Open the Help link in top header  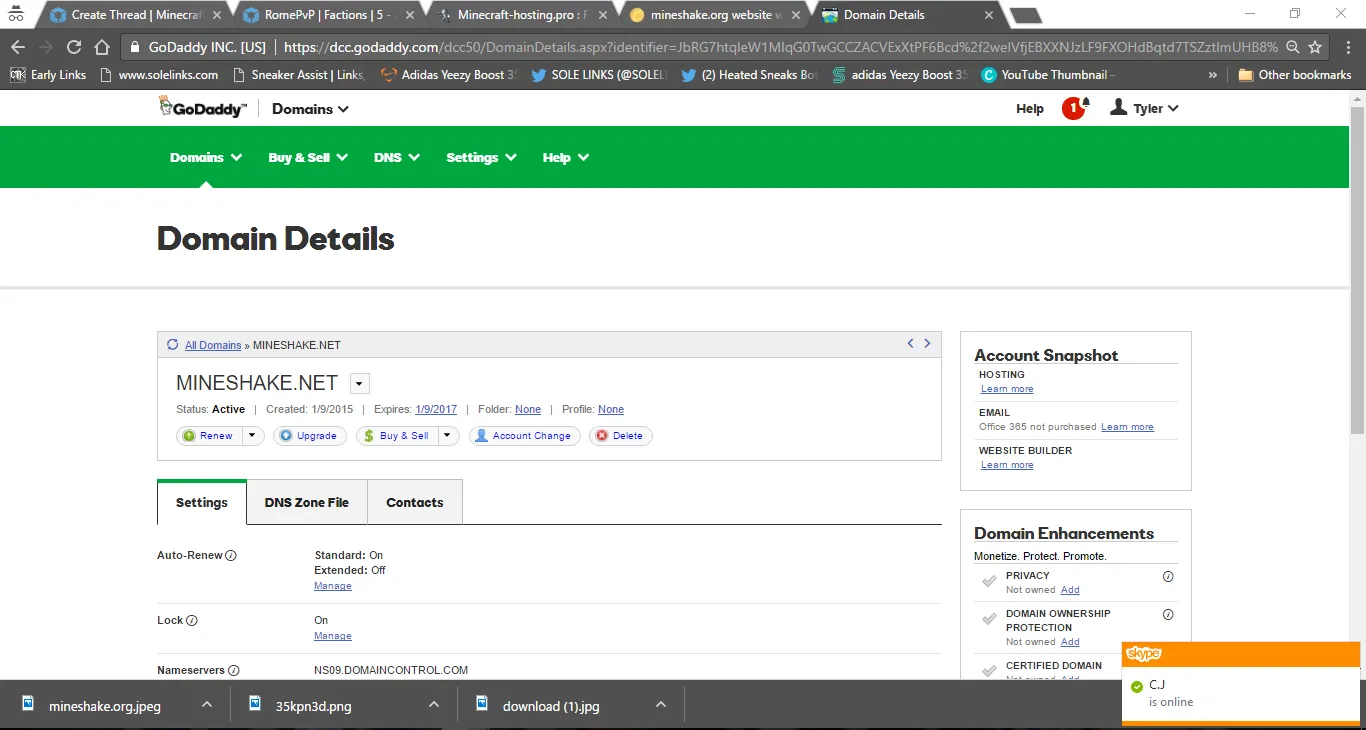(x=1030, y=109)
